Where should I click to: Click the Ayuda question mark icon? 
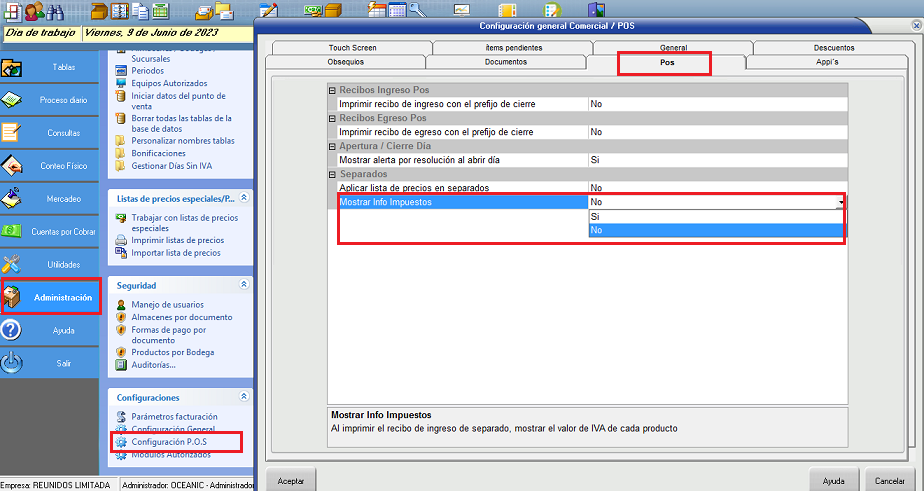[12, 330]
